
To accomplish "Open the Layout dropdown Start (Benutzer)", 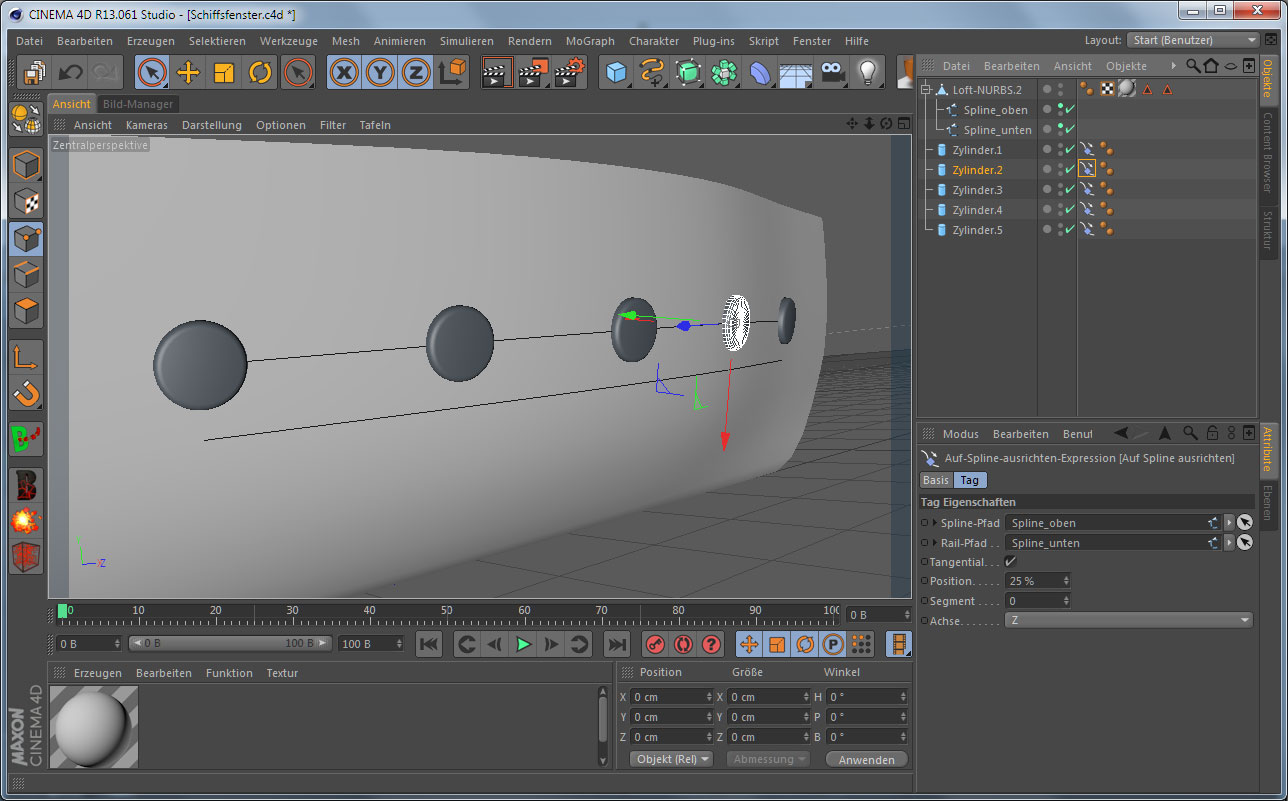I will (1193, 40).
